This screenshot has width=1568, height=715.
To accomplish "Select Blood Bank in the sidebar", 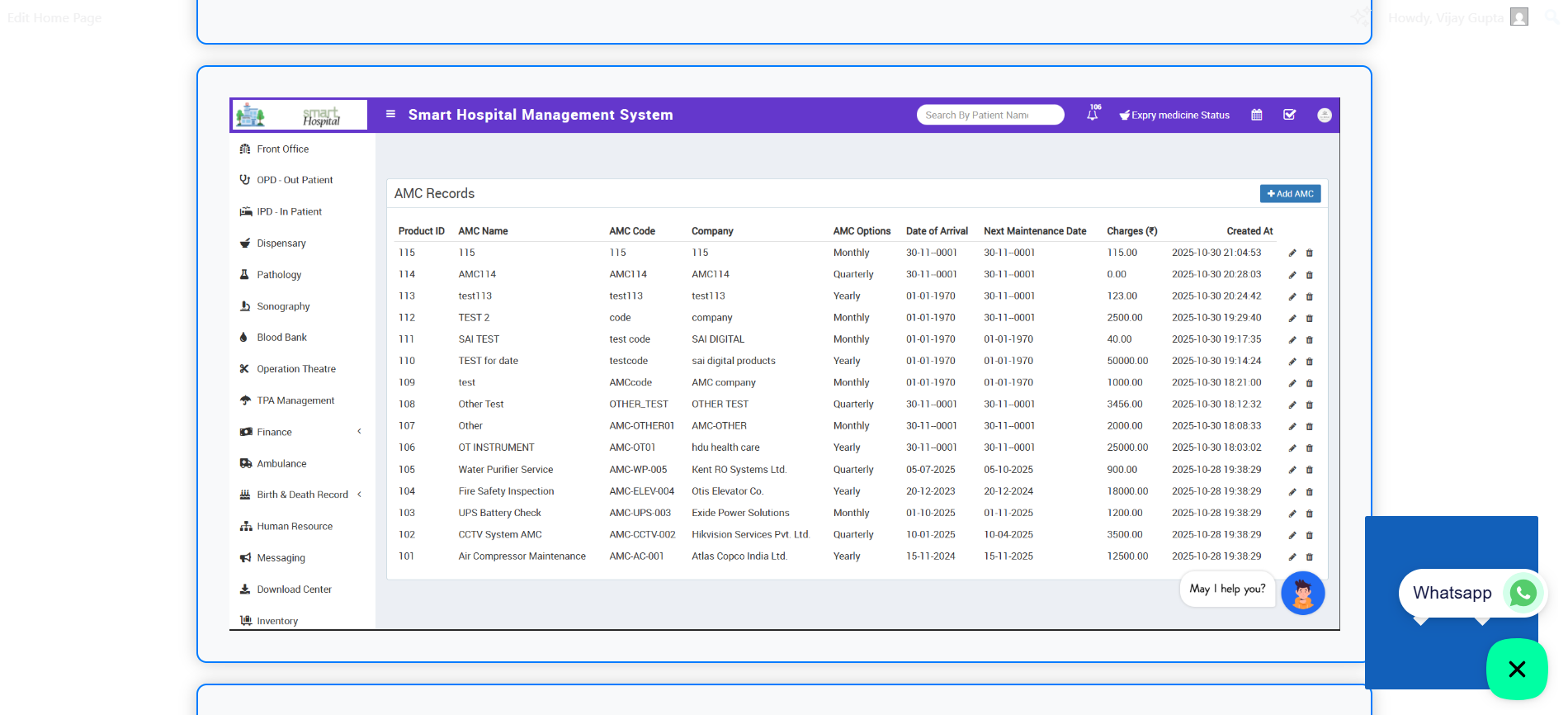I will click(x=281, y=338).
